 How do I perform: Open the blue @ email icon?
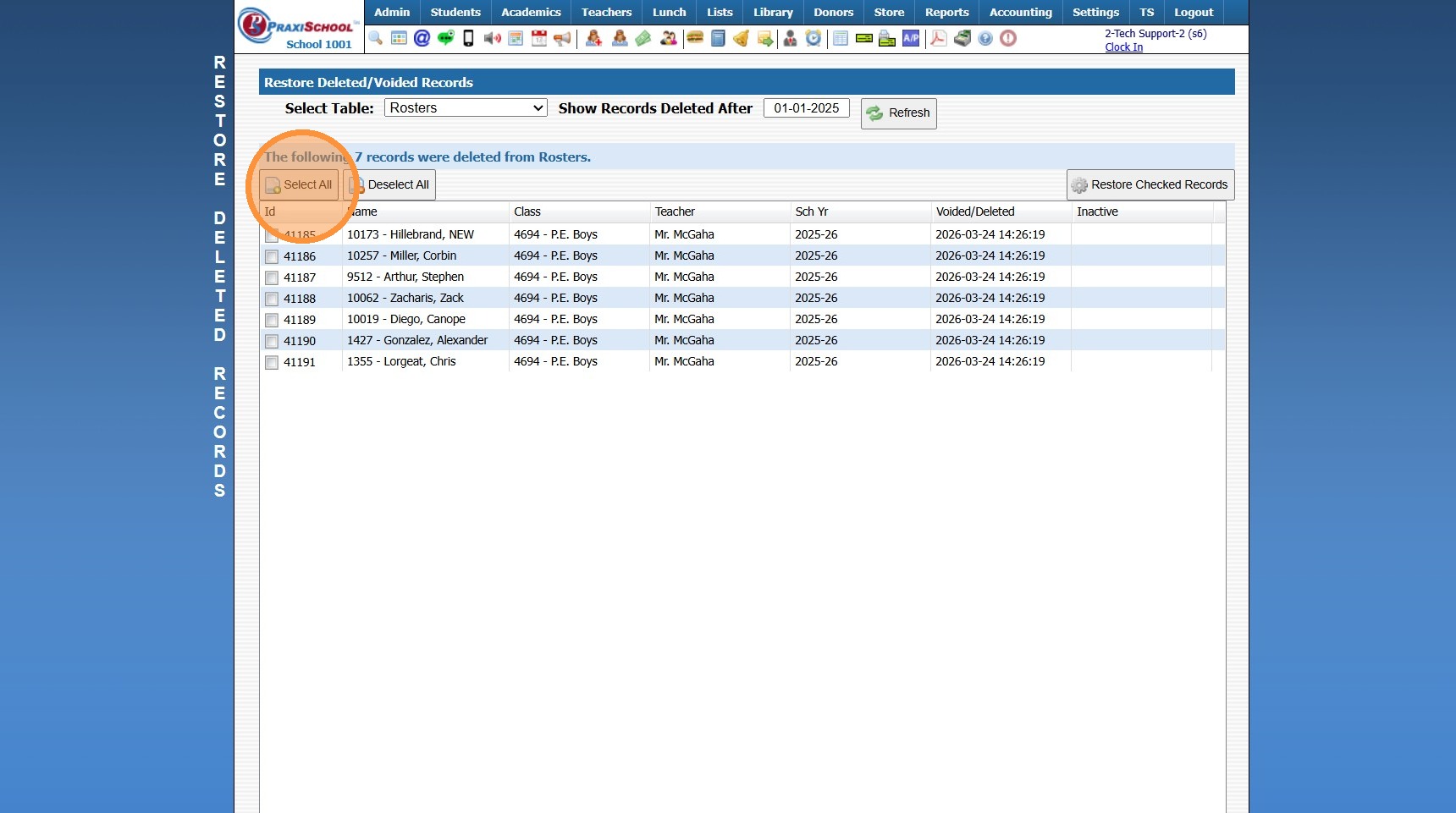(422, 38)
